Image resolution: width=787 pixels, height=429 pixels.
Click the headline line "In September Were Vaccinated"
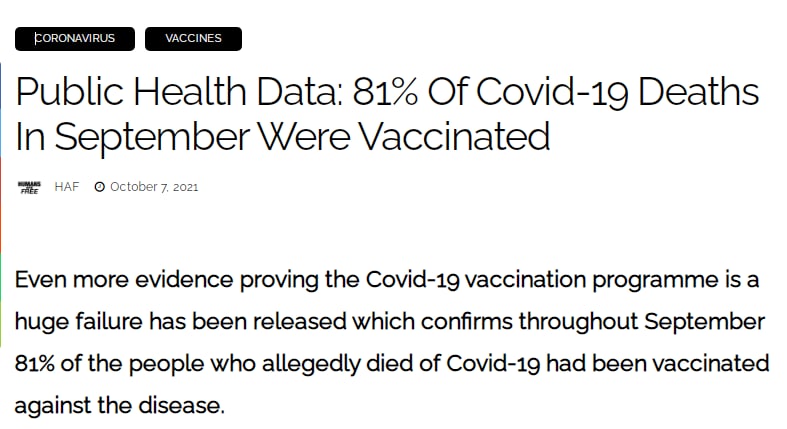coord(283,136)
